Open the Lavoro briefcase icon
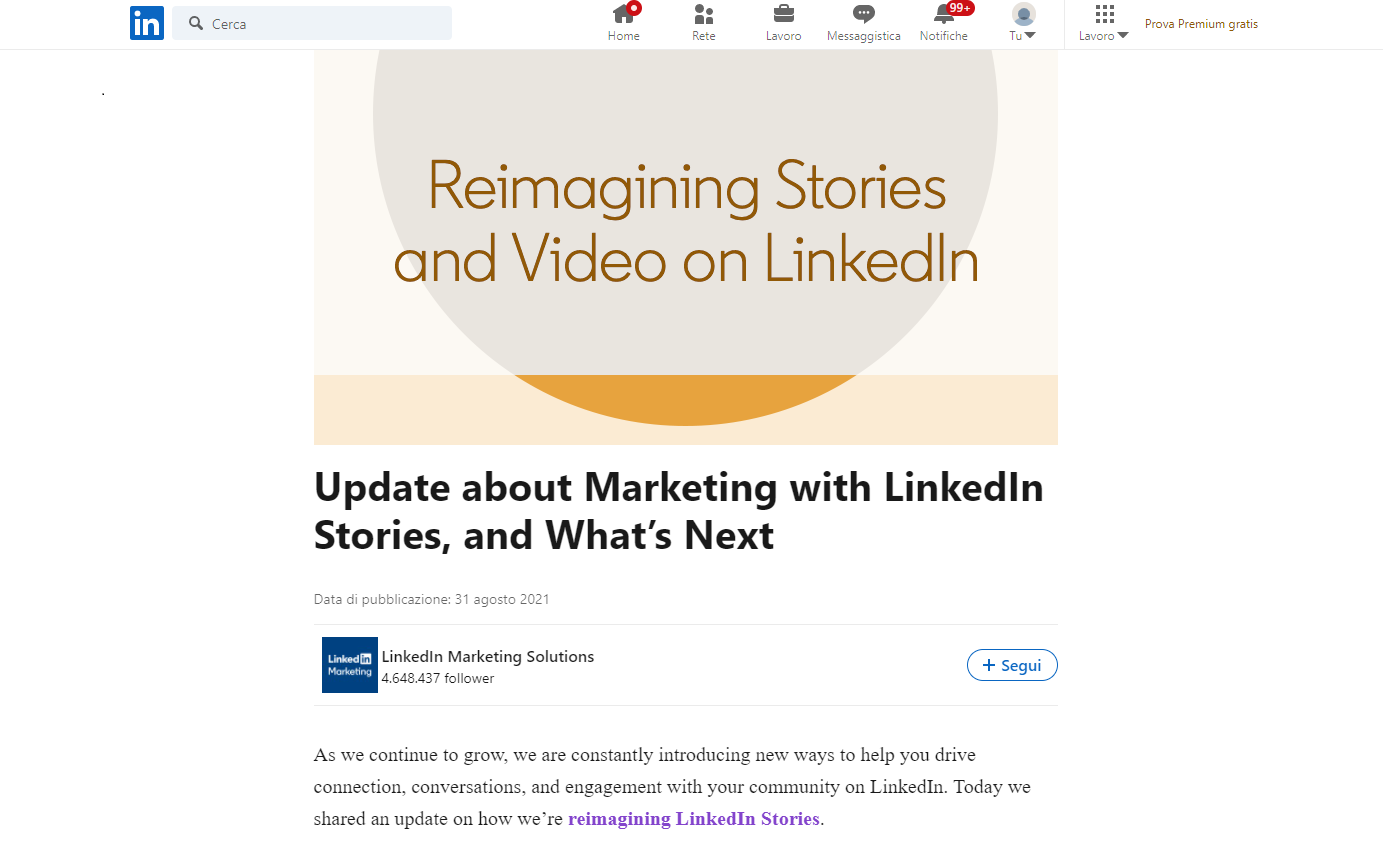 784,14
